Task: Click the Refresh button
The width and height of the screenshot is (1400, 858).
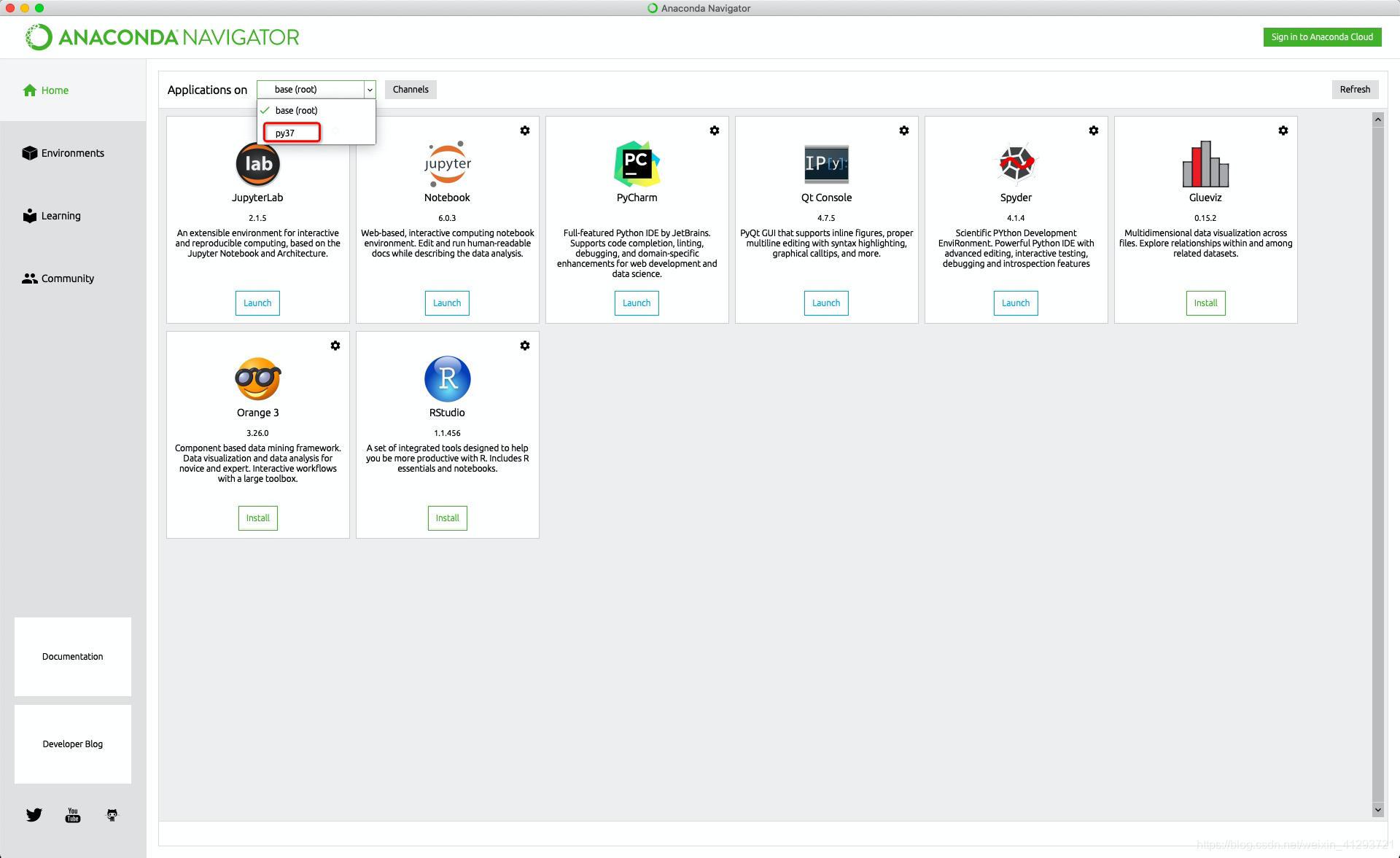Action: pyautogui.click(x=1355, y=90)
